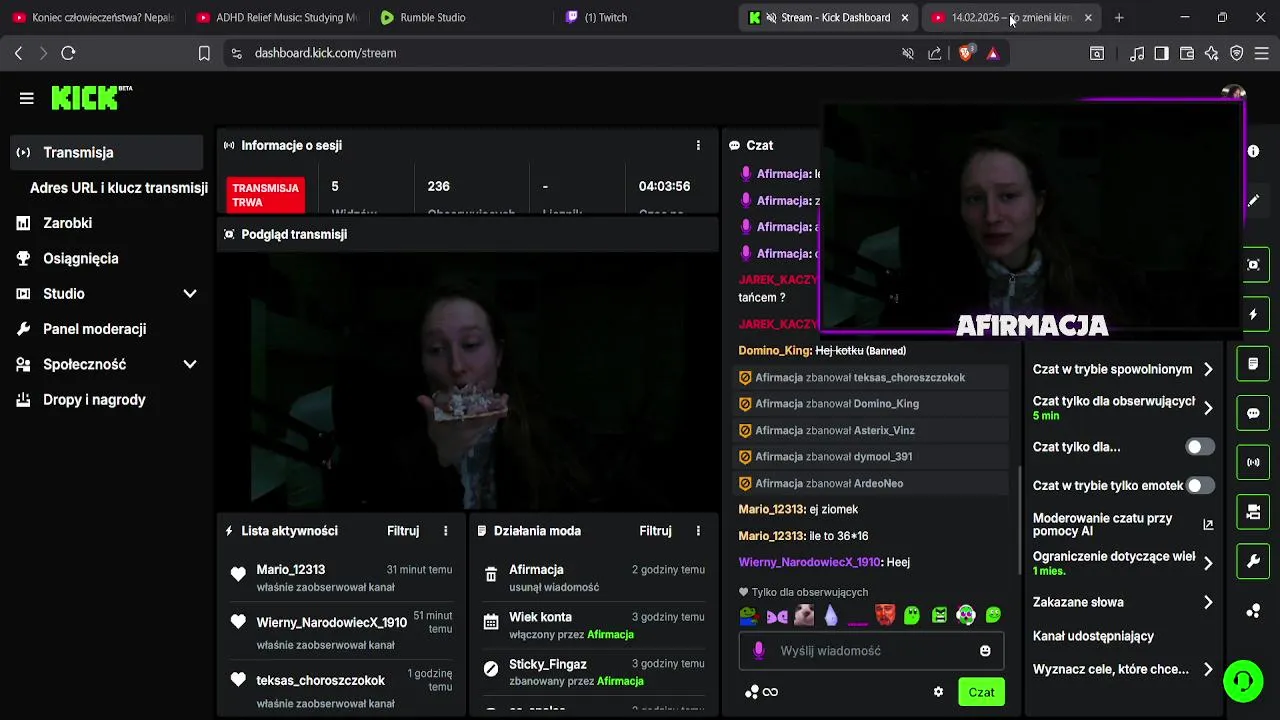Open Filtruj in Działania moda
Screen dimensions: 1280x720
click(x=655, y=531)
